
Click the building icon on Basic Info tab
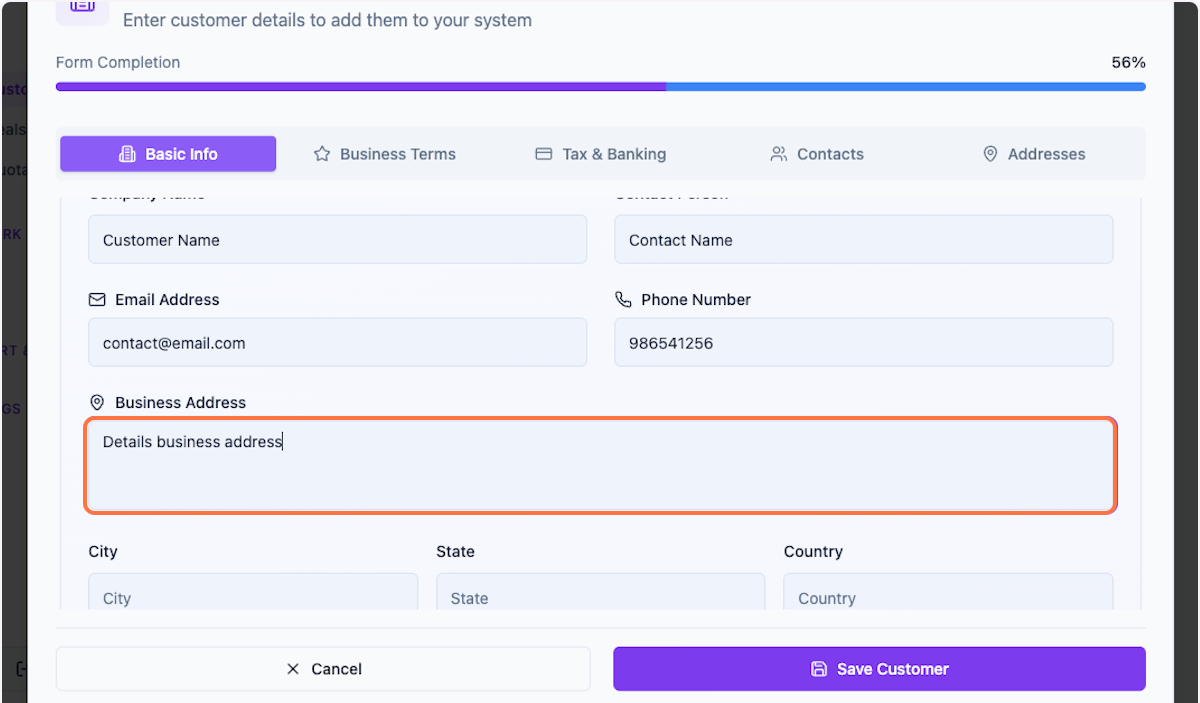point(127,153)
